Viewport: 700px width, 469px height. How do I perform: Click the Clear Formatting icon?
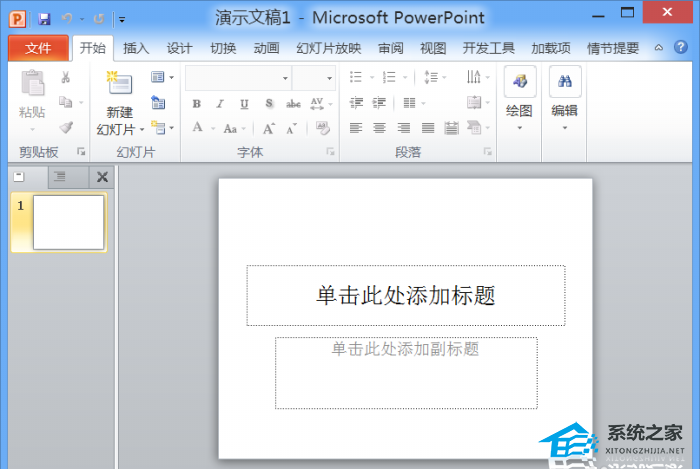click(x=322, y=128)
